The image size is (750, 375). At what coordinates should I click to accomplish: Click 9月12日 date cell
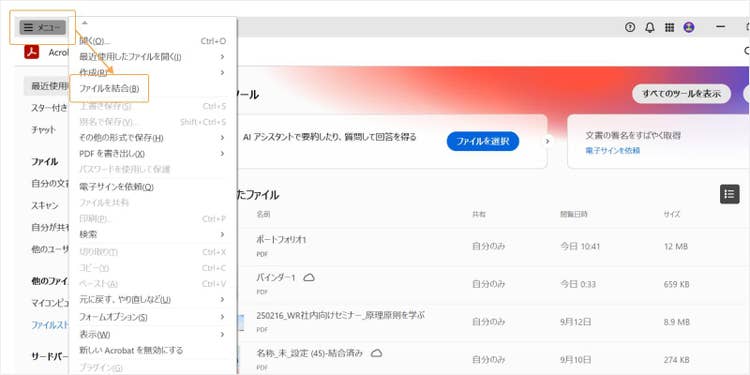click(575, 322)
